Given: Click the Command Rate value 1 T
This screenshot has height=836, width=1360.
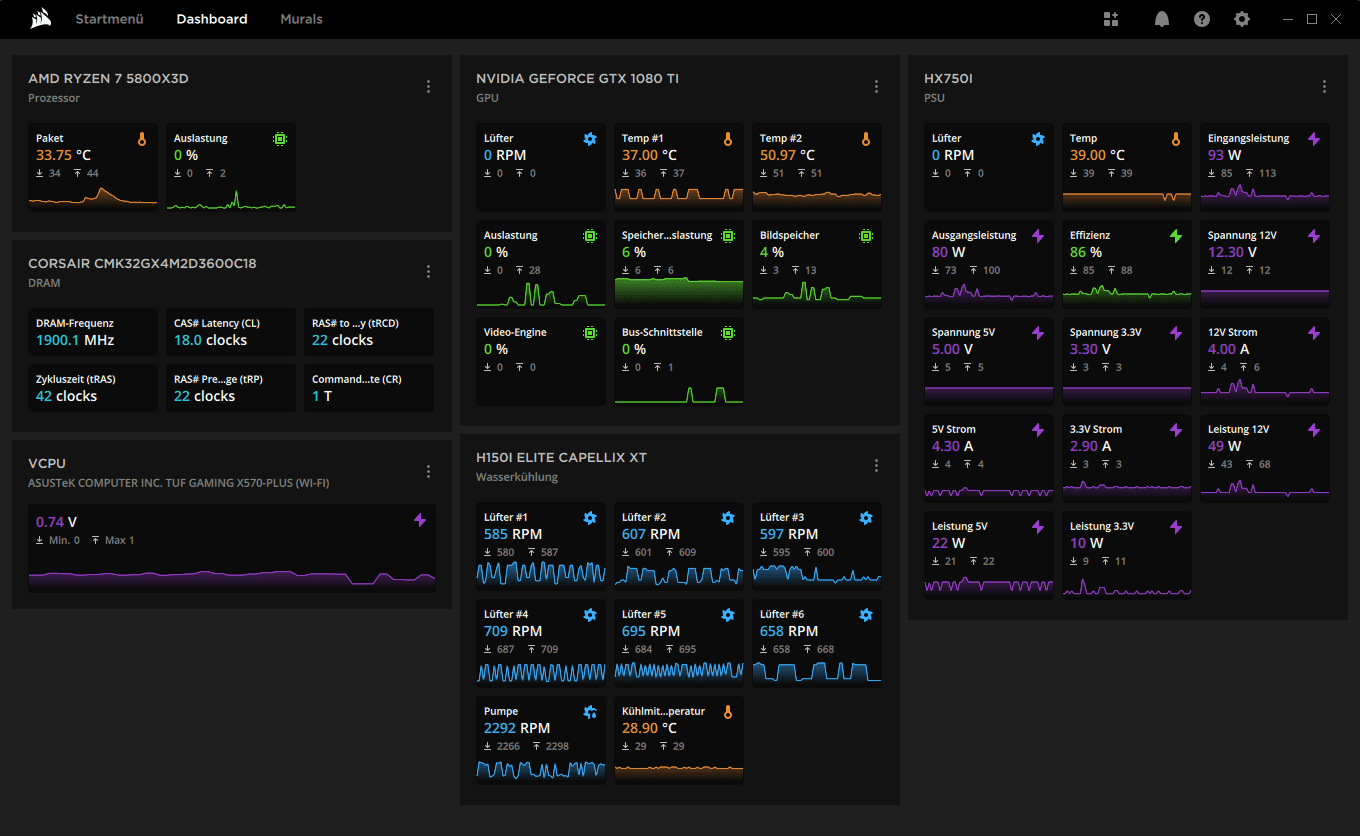Looking at the screenshot, I should [322, 396].
